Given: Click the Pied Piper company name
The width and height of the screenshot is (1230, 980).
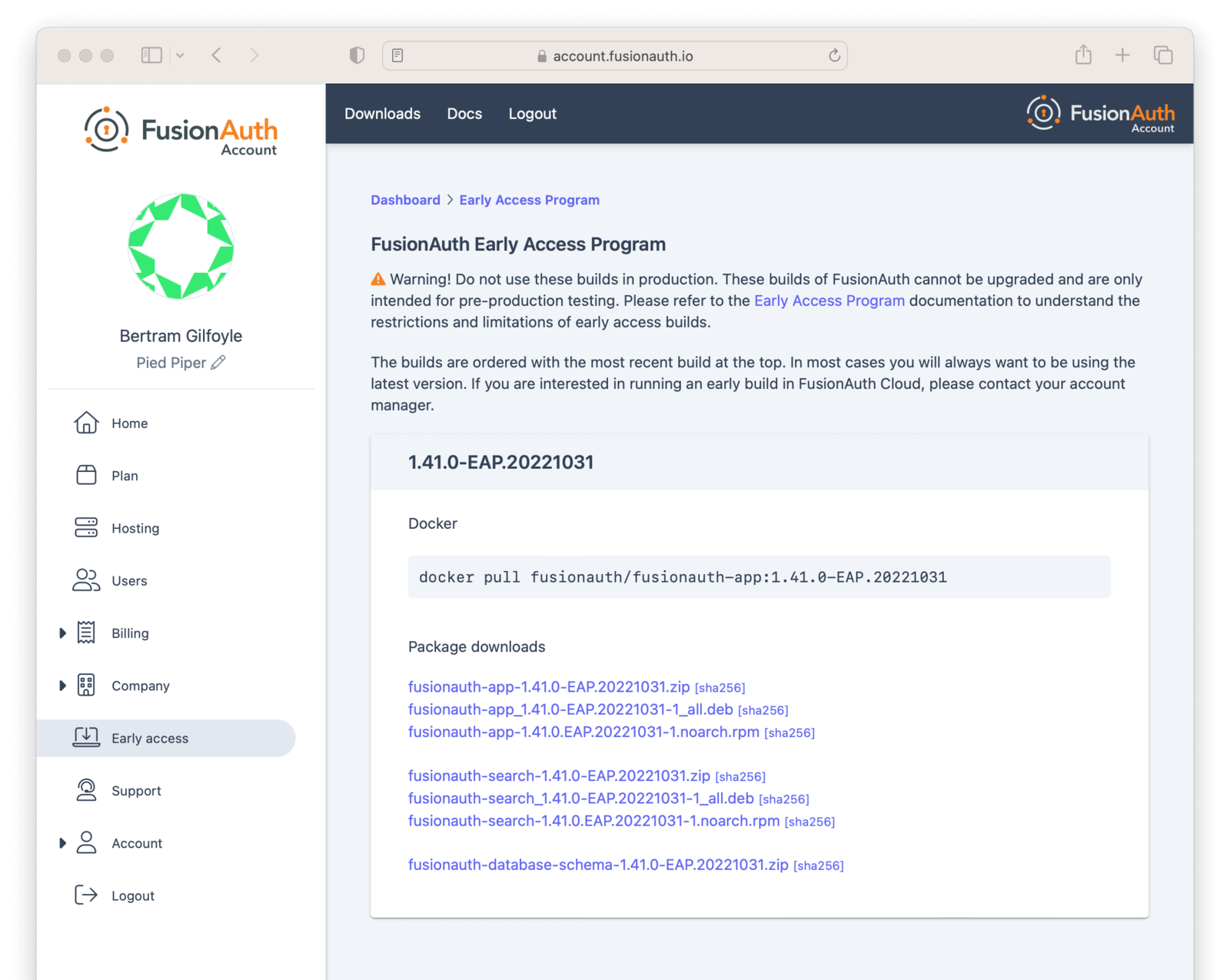Looking at the screenshot, I should coord(171,363).
